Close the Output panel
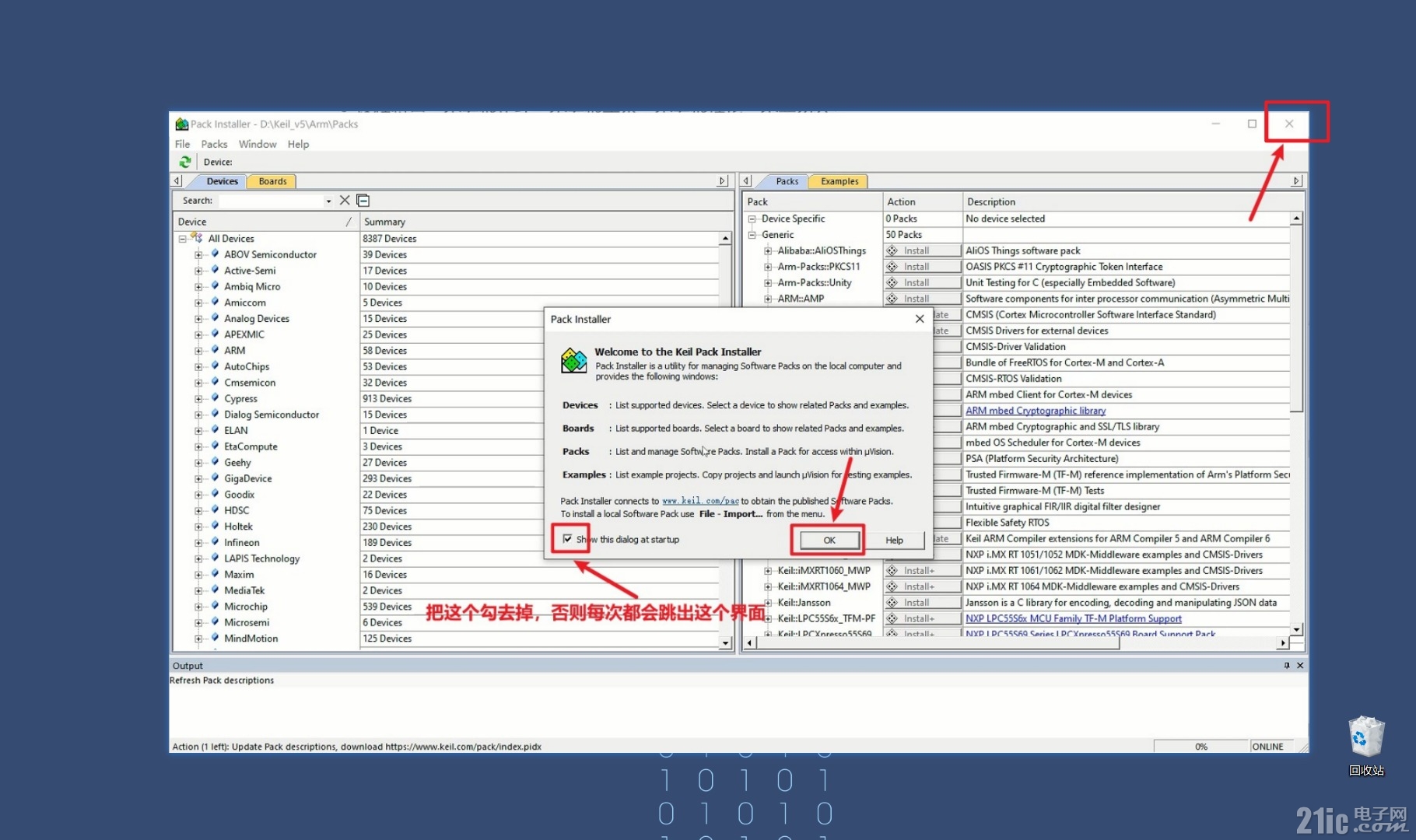 tap(1300, 666)
